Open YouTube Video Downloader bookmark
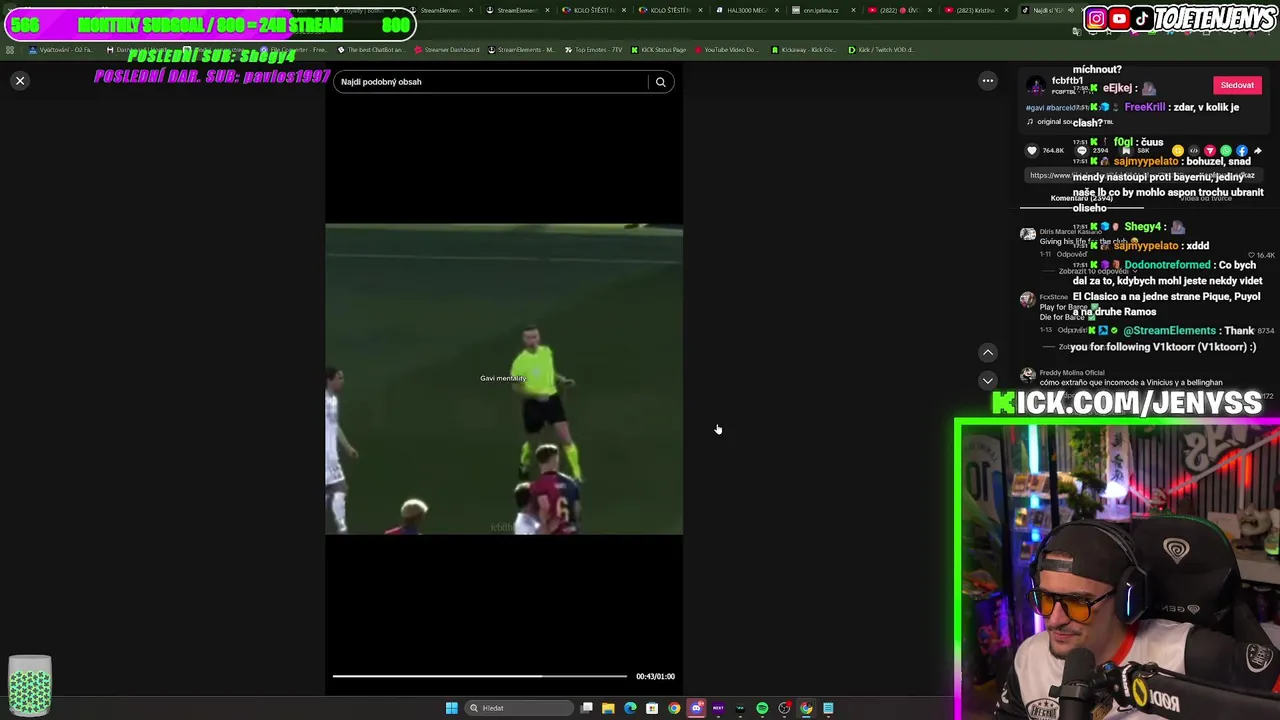Image resolution: width=1280 pixels, height=720 pixels. [x=726, y=49]
